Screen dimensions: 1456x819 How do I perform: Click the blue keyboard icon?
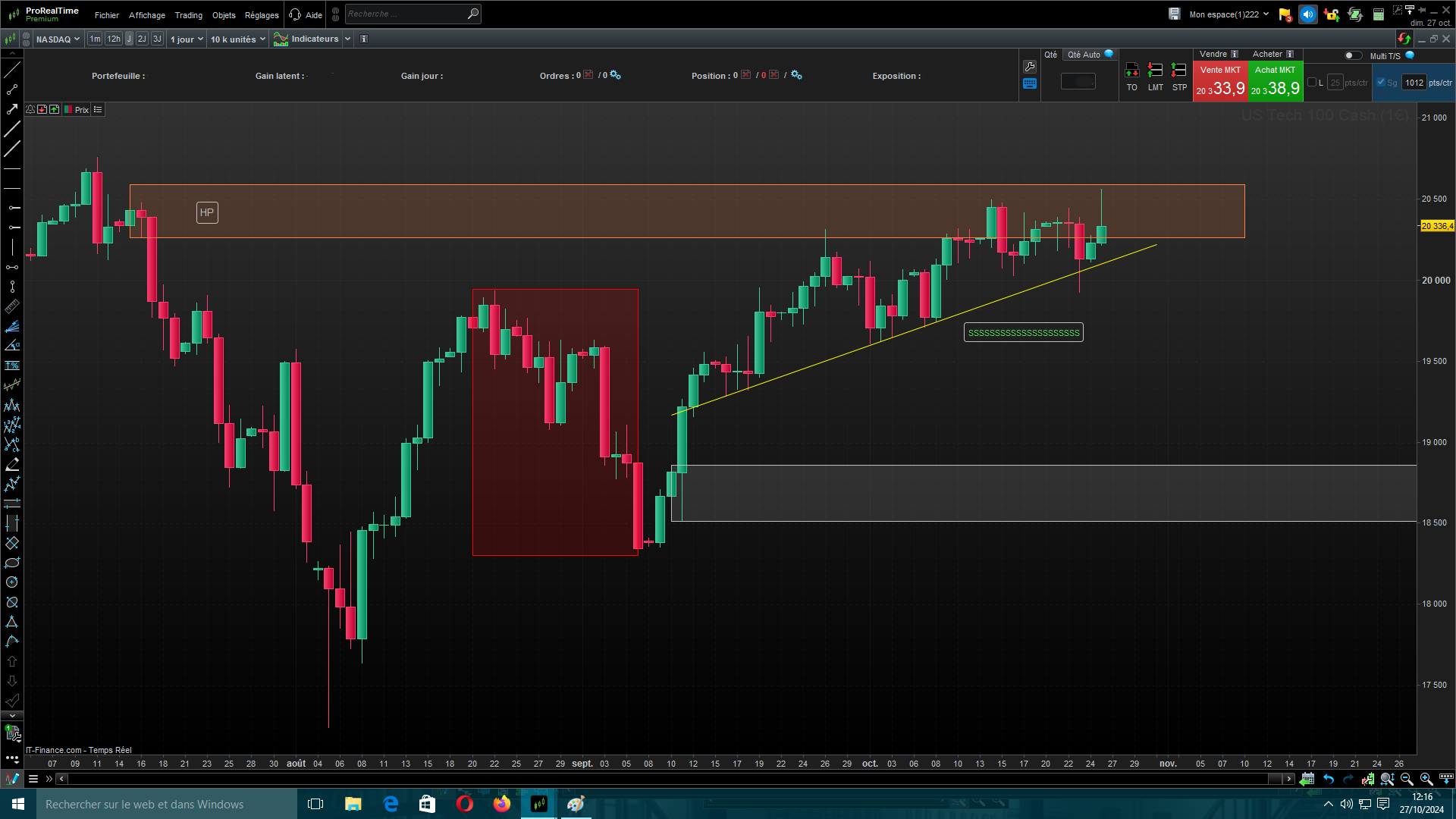1029,84
